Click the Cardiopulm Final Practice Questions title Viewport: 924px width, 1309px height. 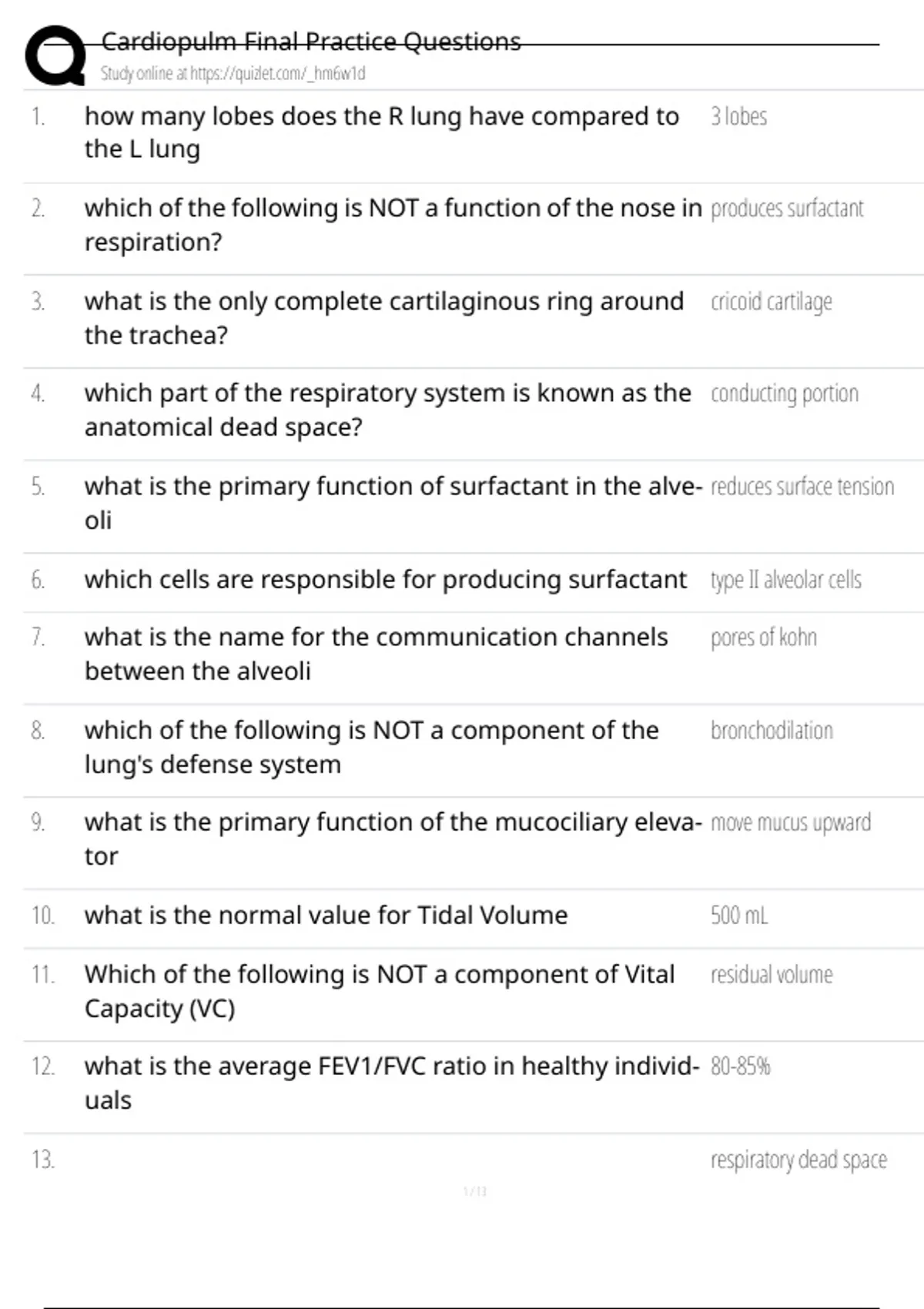coord(311,42)
